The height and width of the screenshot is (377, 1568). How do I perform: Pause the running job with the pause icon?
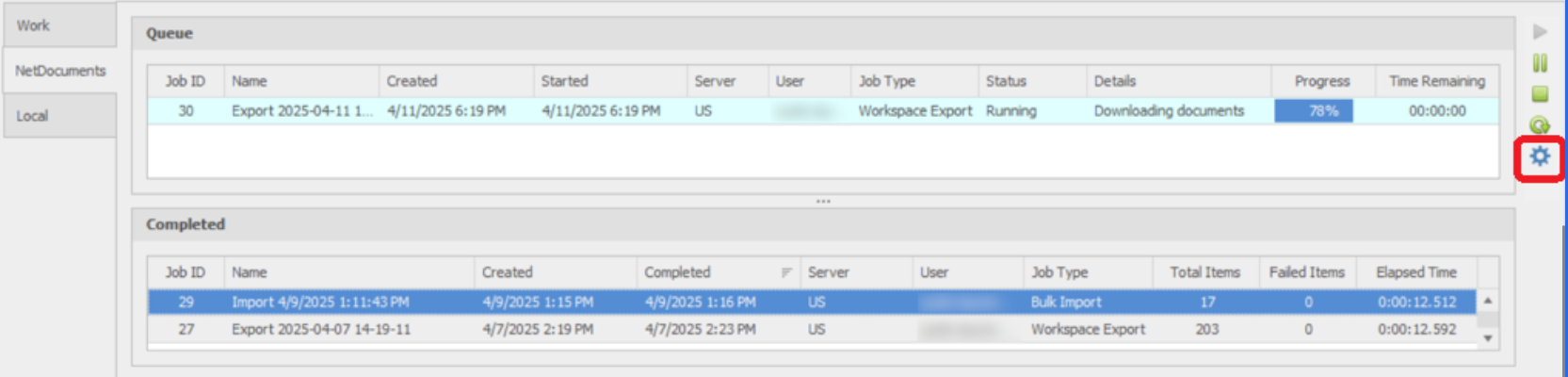click(x=1540, y=63)
